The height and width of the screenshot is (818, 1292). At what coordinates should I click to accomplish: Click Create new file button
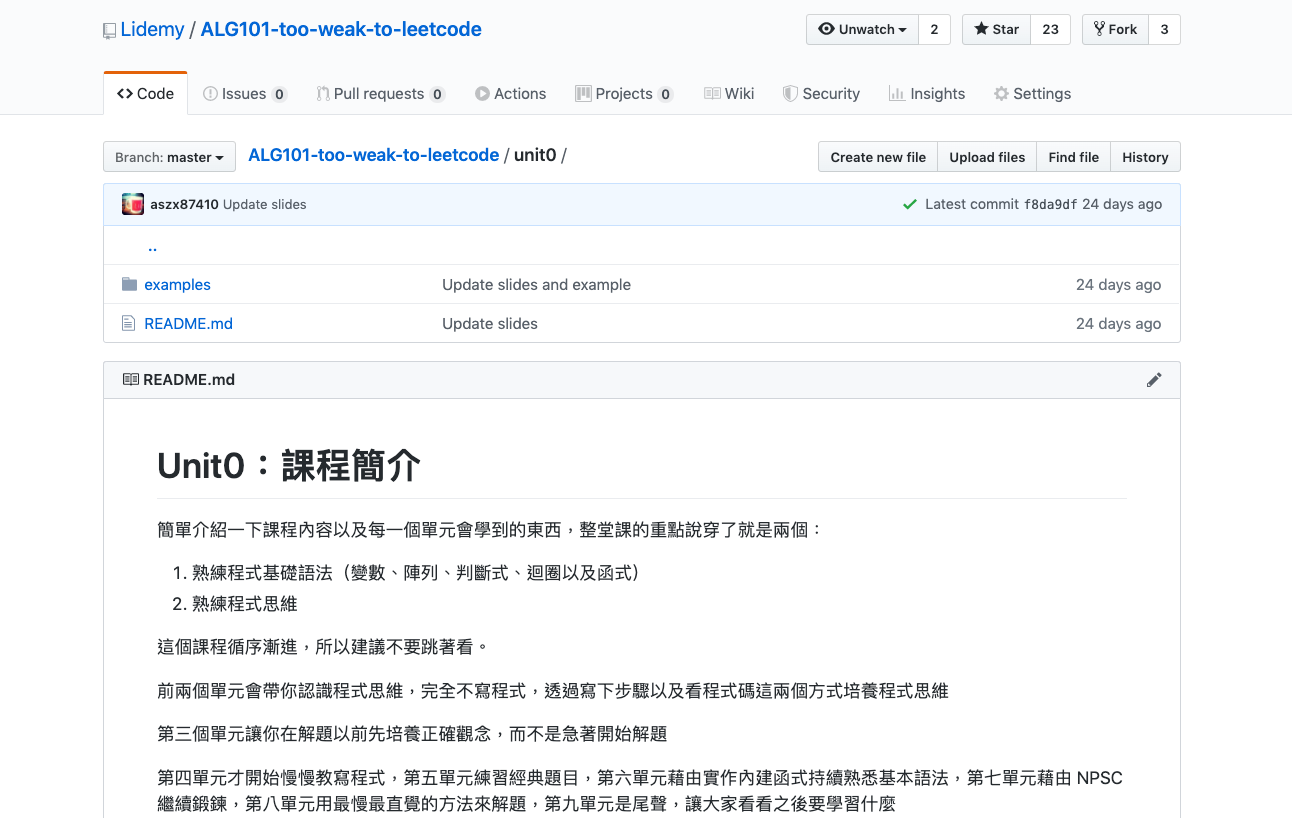click(x=878, y=157)
